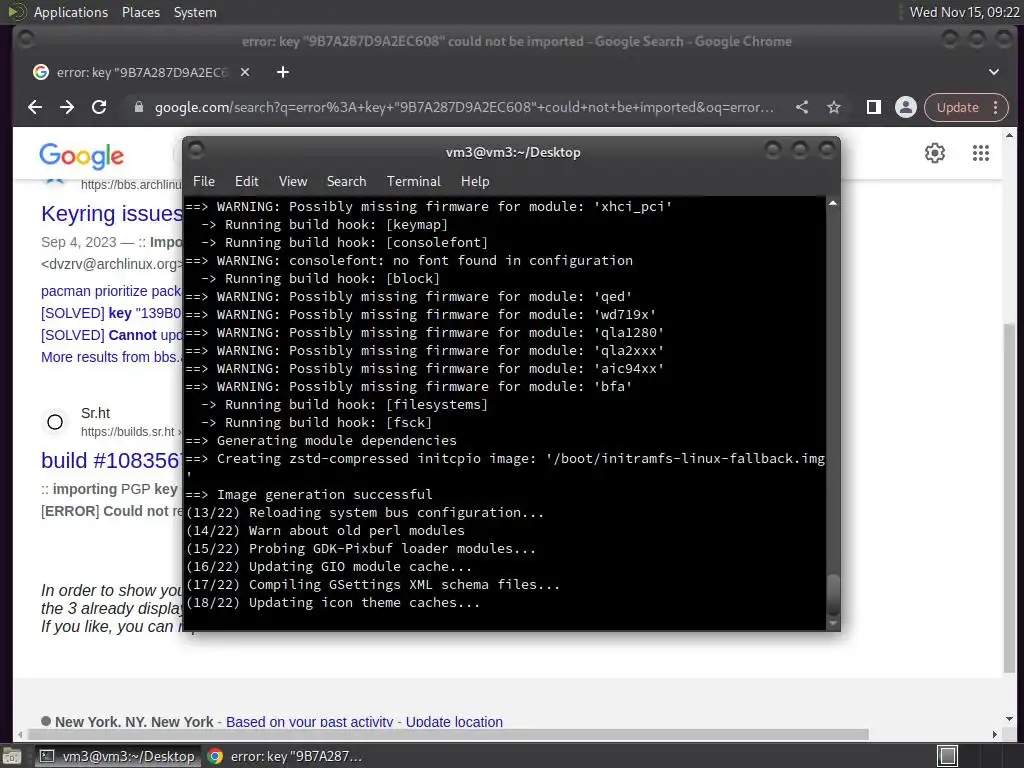This screenshot has height=768, width=1024.
Task: Reload the Google search page
Action: point(99,107)
